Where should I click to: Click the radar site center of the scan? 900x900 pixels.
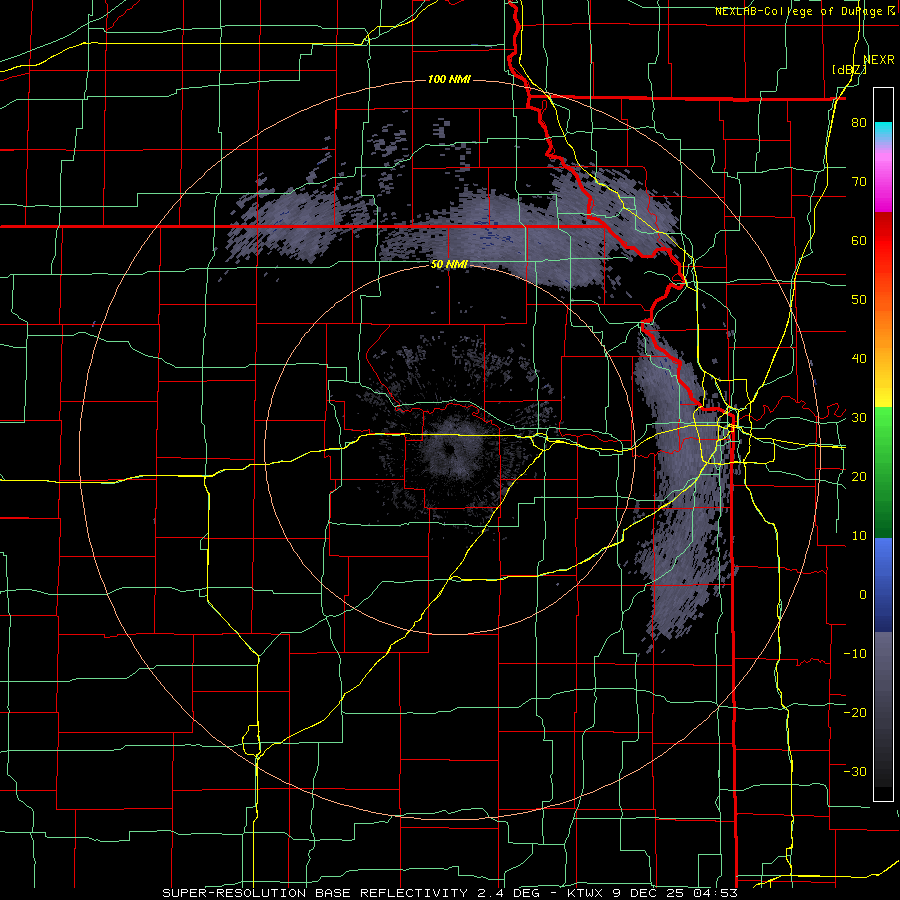coord(450,449)
